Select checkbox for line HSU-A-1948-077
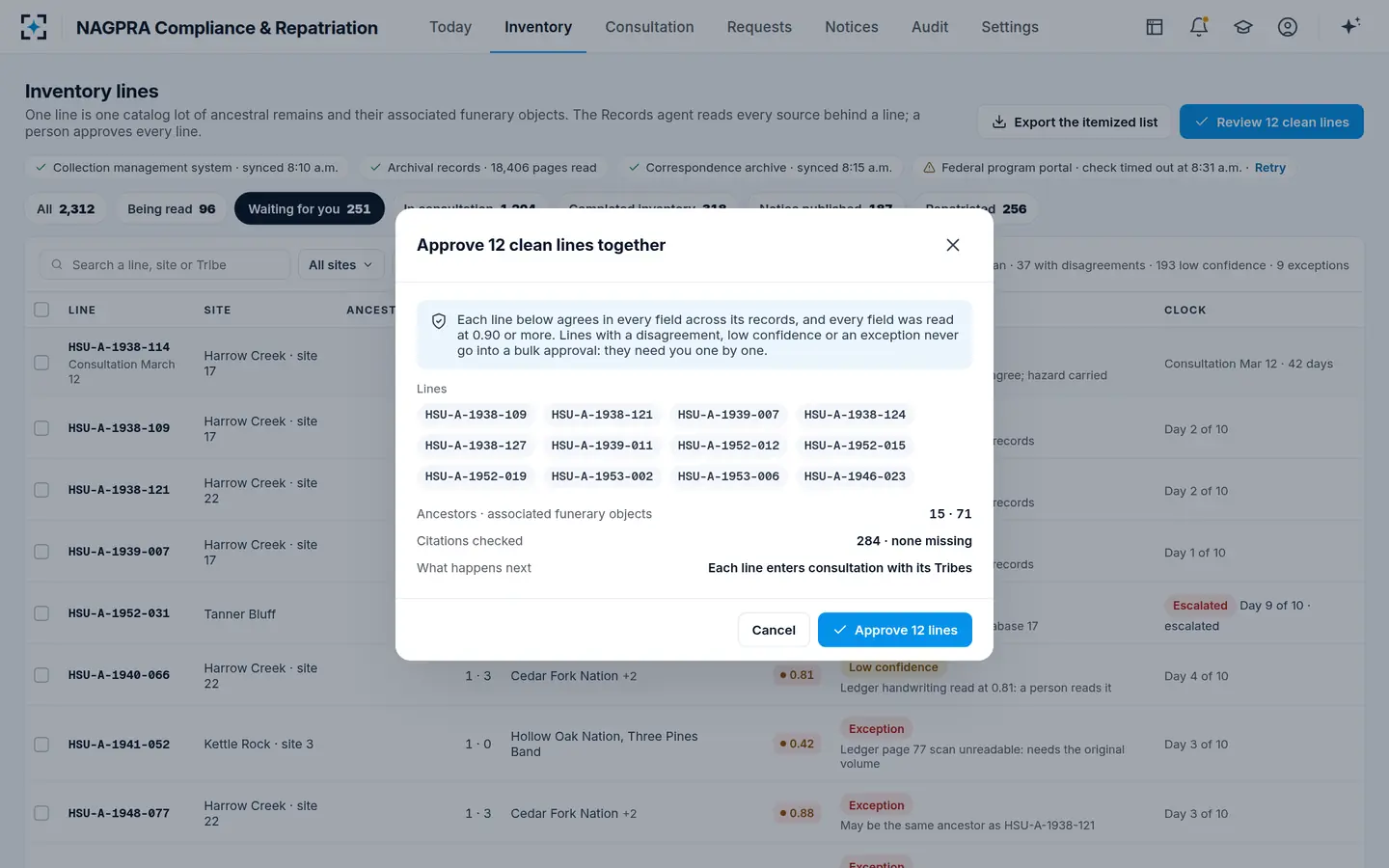 point(41,813)
